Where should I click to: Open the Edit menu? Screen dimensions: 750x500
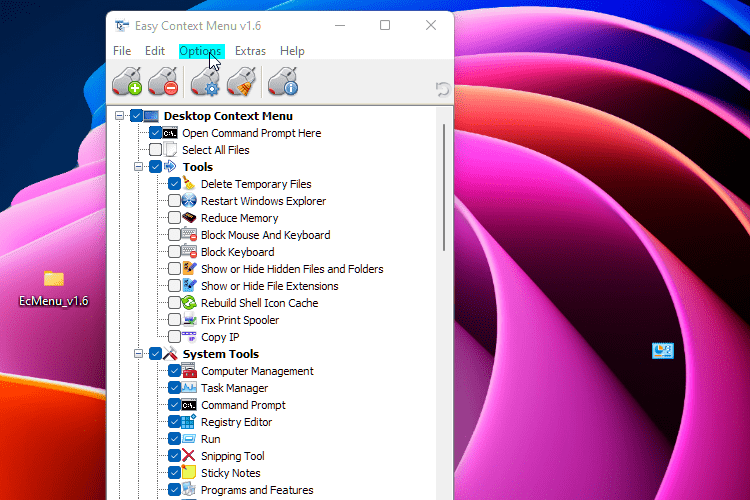(x=154, y=51)
